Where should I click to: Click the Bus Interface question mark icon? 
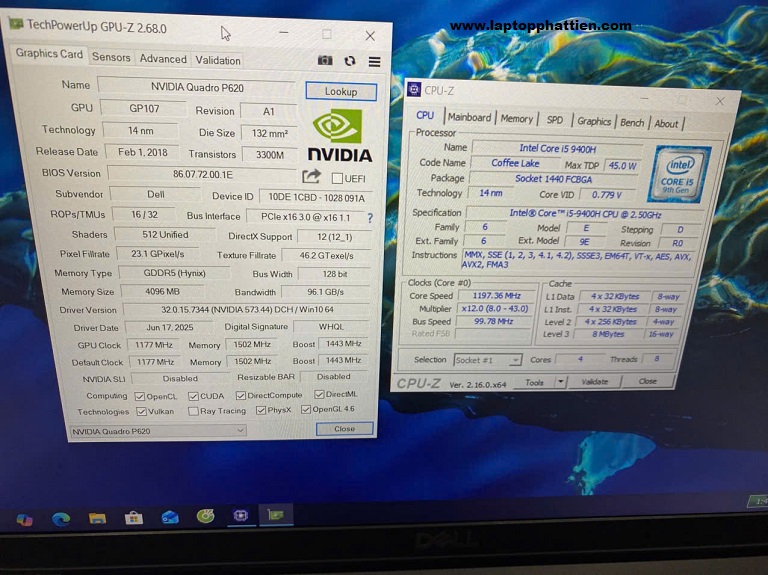click(x=369, y=217)
